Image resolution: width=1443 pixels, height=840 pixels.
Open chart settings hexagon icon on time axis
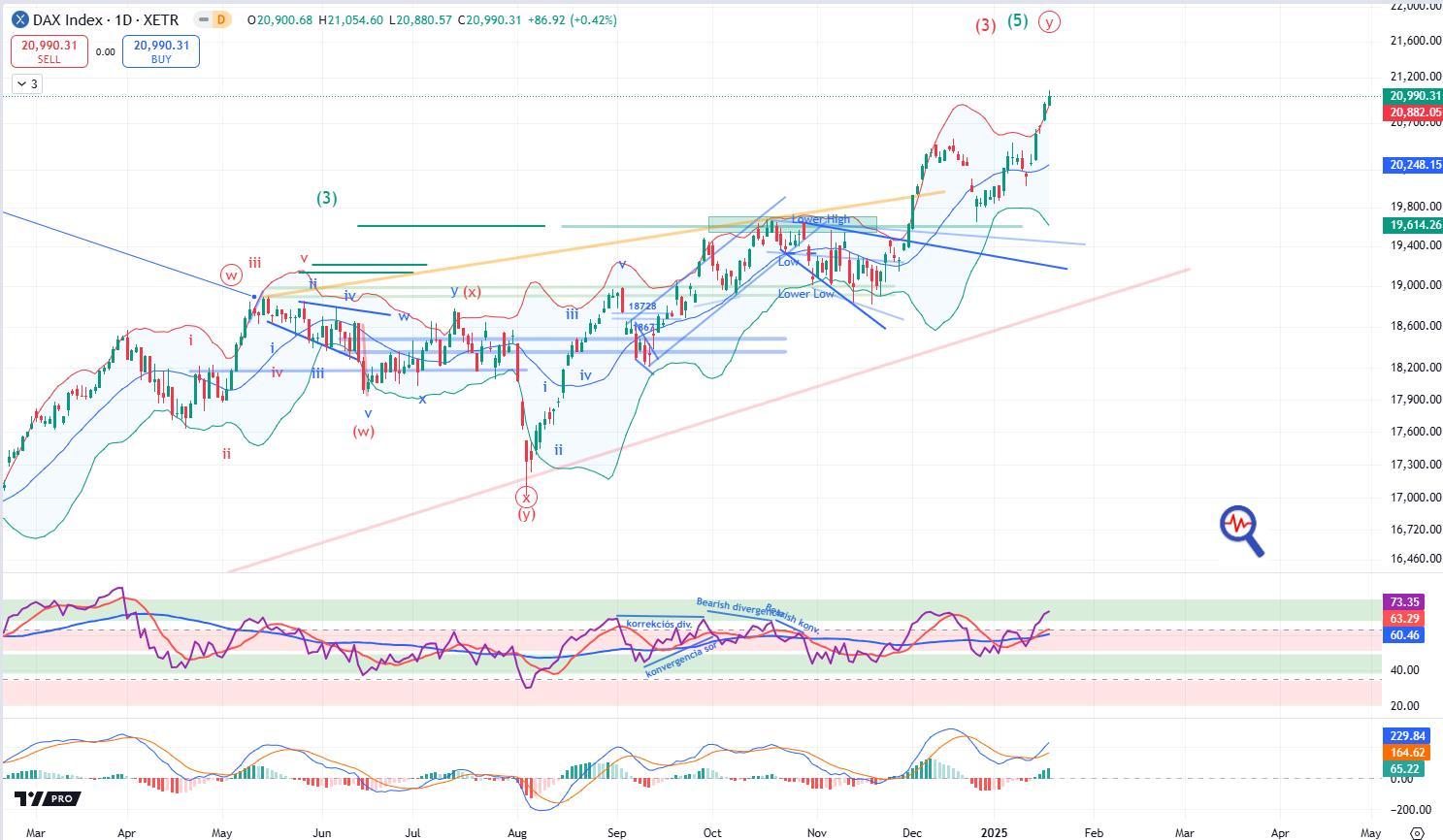click(1416, 832)
